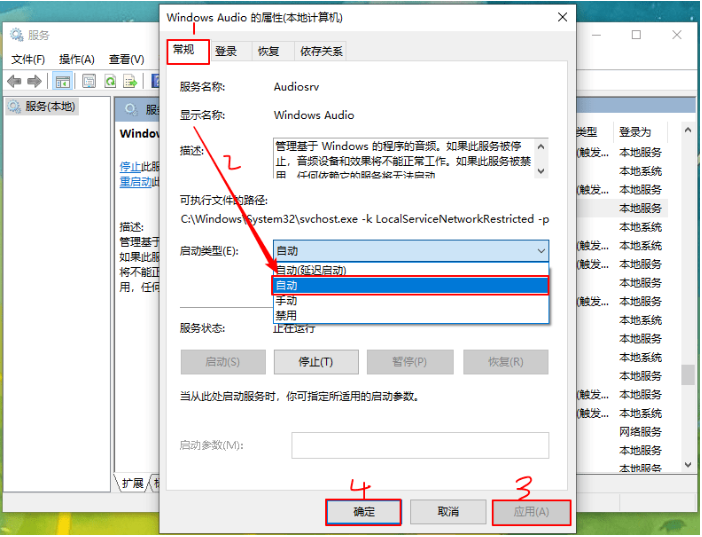Switch to the 登录 tab
Viewport: 702px width, 537px height.
[226, 52]
